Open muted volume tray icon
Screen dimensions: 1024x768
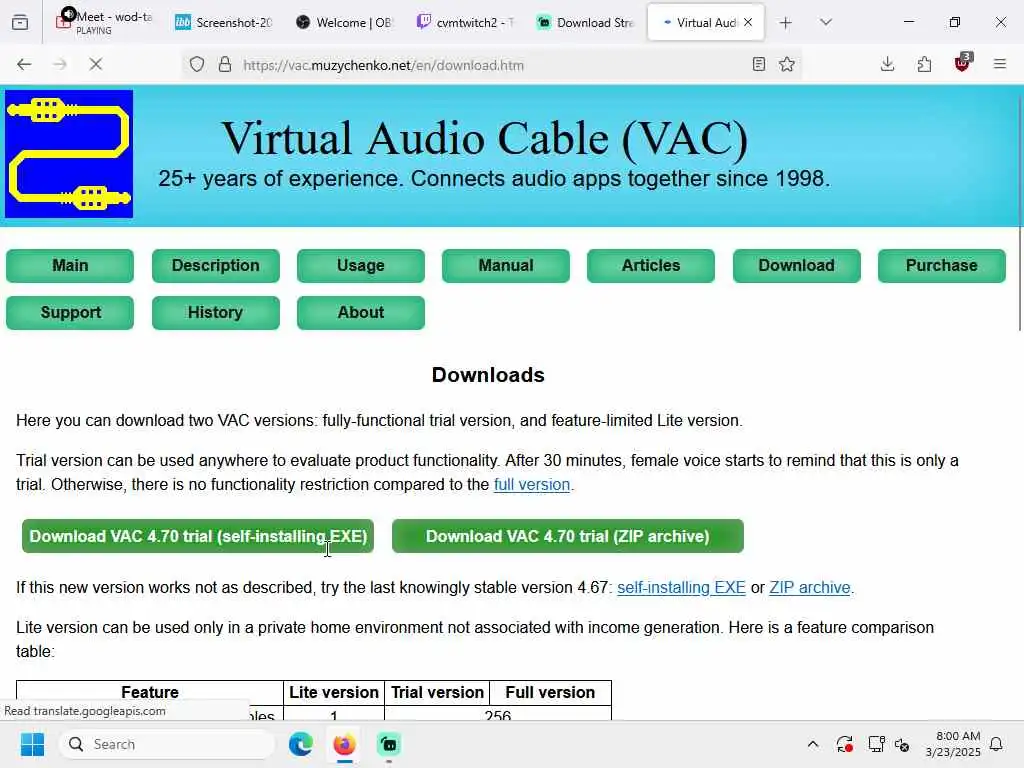click(903, 744)
